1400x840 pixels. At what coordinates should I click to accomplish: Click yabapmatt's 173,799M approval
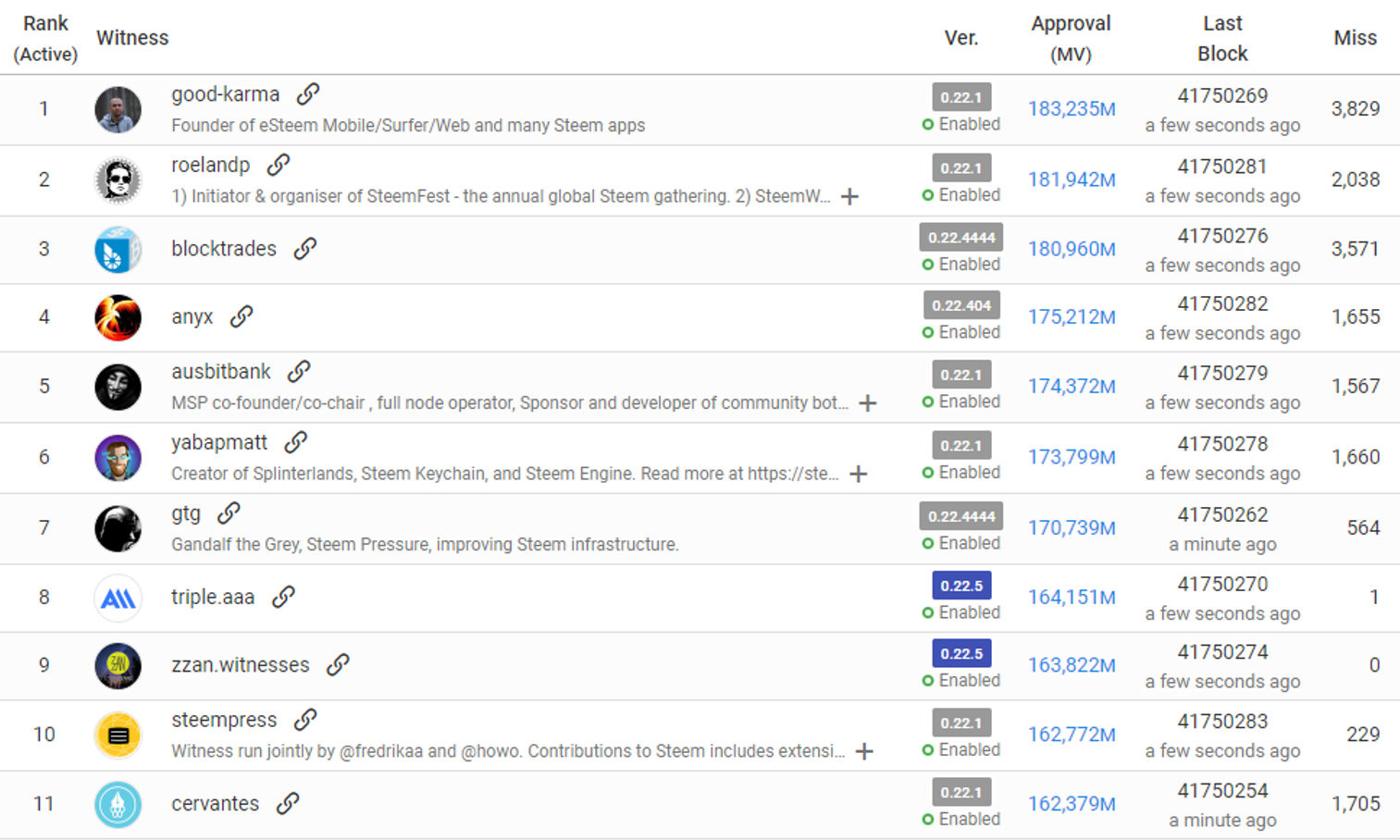point(1072,457)
